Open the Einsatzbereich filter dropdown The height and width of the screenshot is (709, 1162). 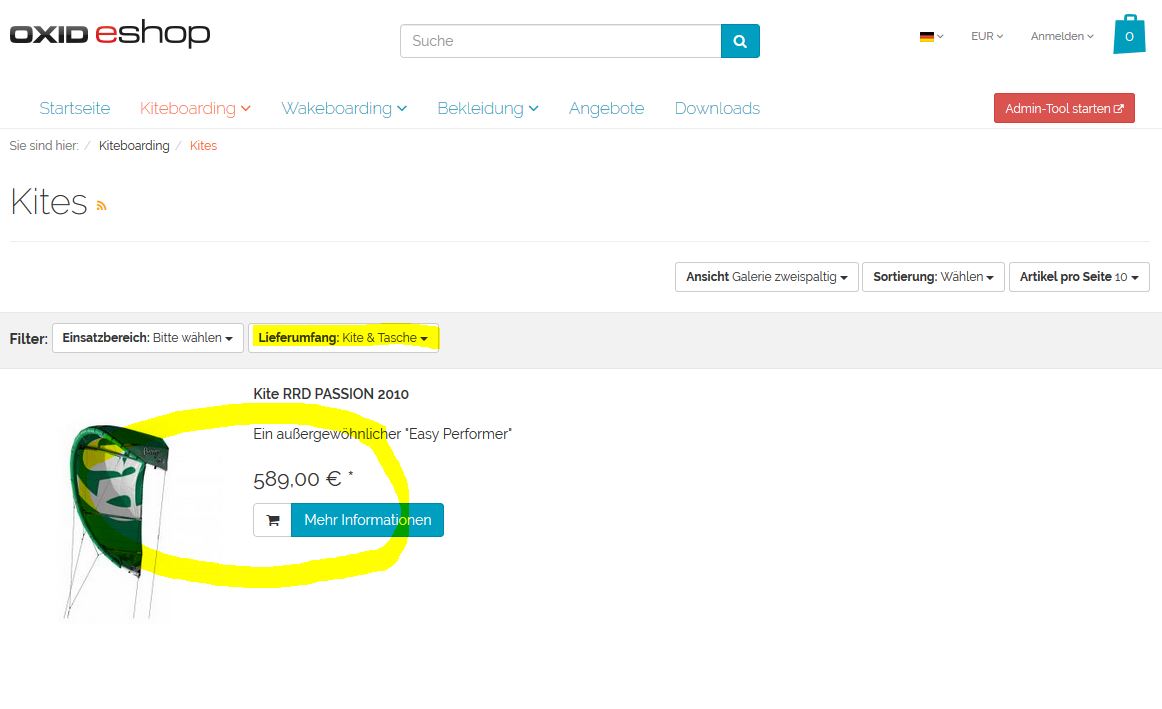[x=147, y=338]
